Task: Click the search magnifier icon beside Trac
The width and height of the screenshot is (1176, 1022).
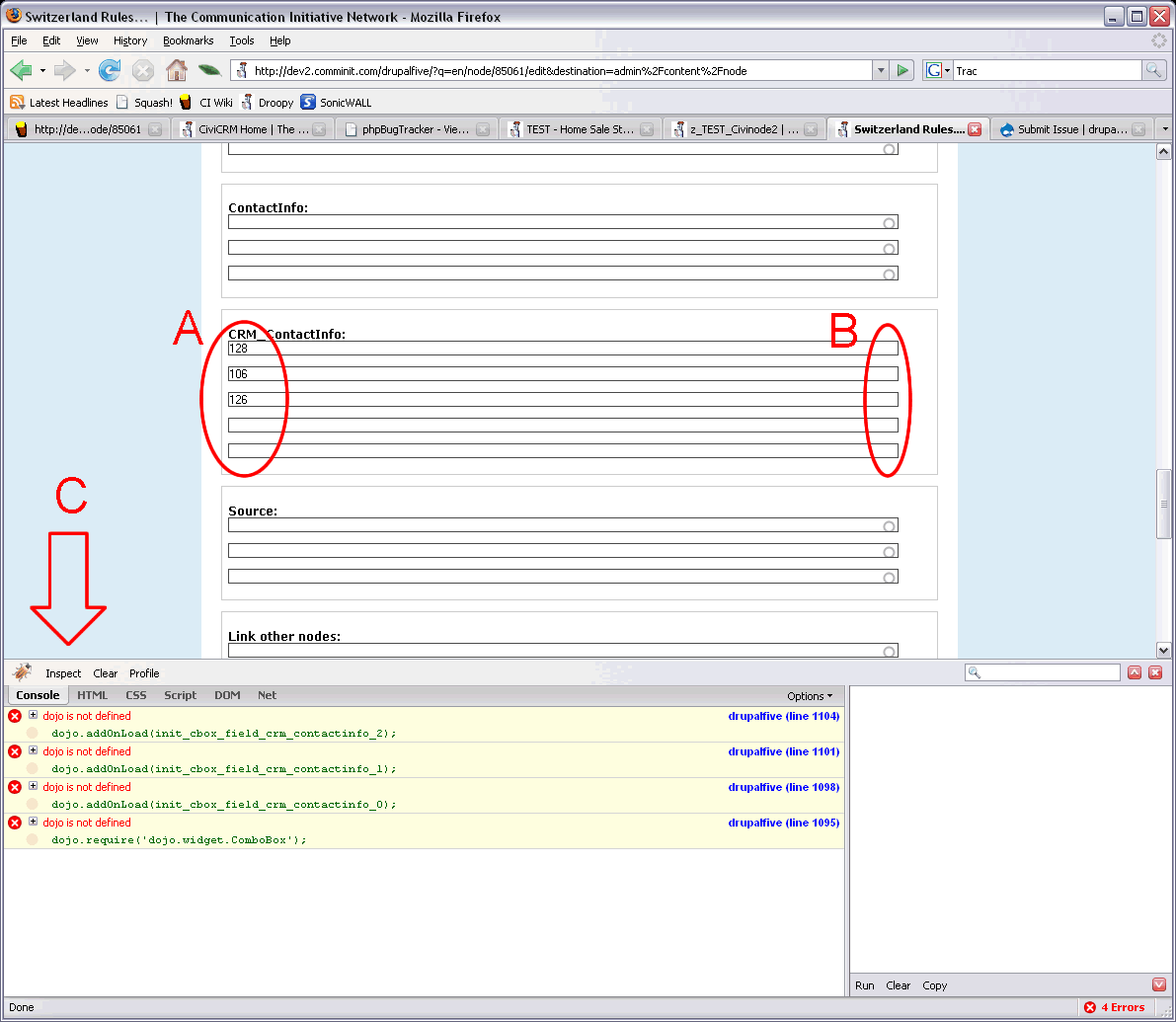Action: 1153,70
